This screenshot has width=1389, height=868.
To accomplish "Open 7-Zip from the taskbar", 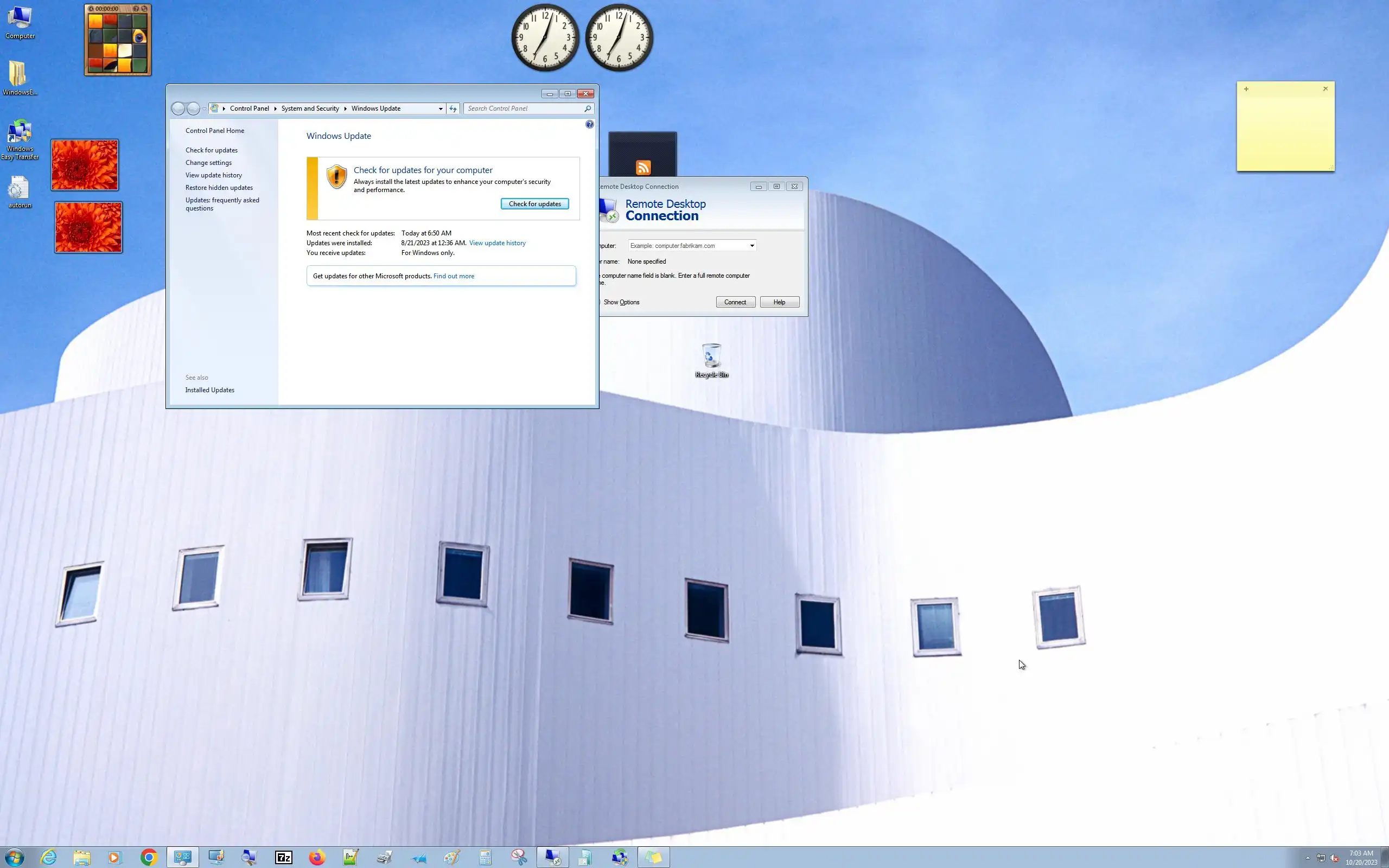I will point(284,857).
